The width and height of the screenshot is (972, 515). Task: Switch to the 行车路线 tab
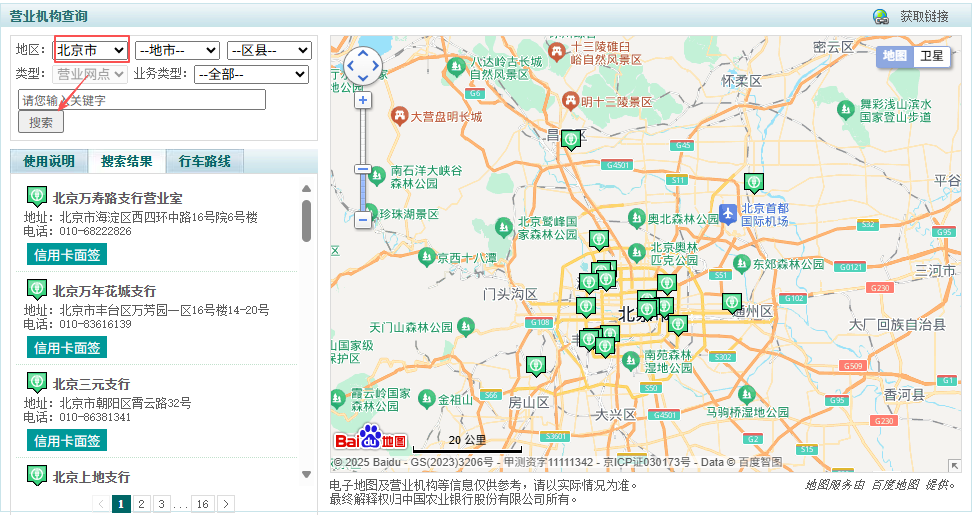coord(205,162)
